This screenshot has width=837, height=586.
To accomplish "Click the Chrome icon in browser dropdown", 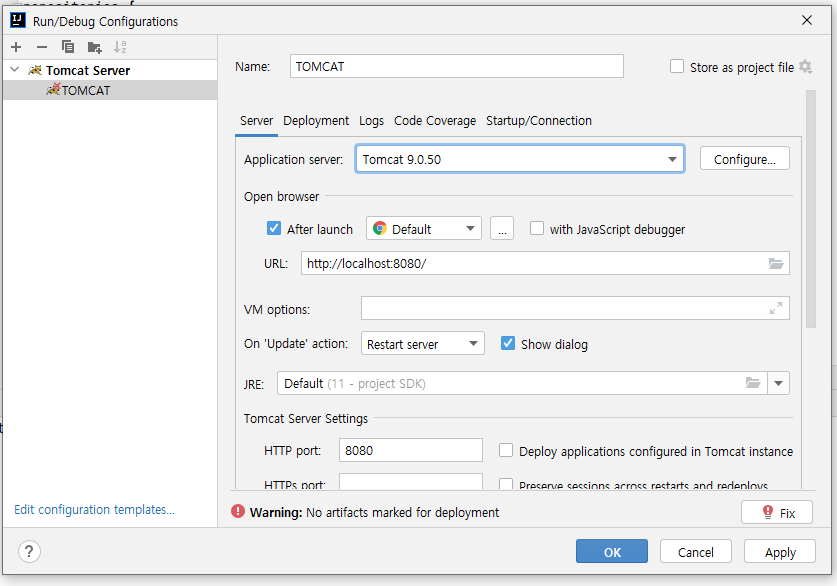I will click(380, 228).
